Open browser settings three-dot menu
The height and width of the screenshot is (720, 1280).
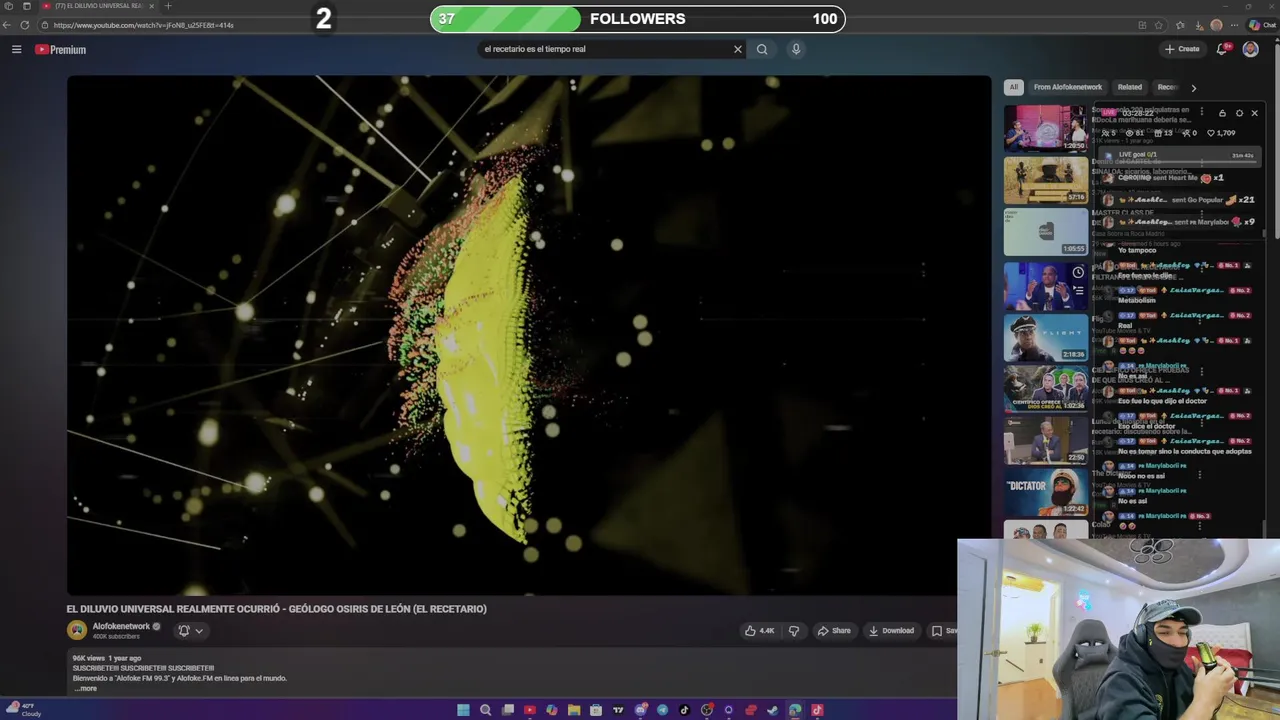[x=1234, y=25]
